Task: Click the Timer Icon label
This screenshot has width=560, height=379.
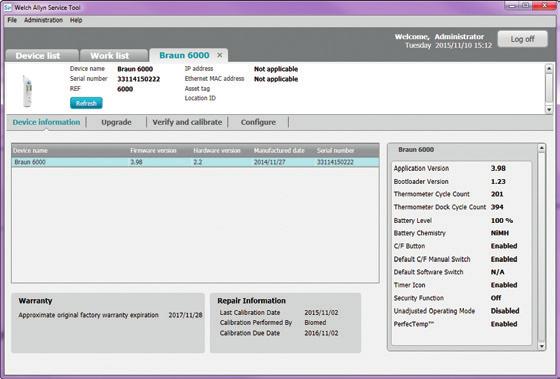Action: (409, 285)
